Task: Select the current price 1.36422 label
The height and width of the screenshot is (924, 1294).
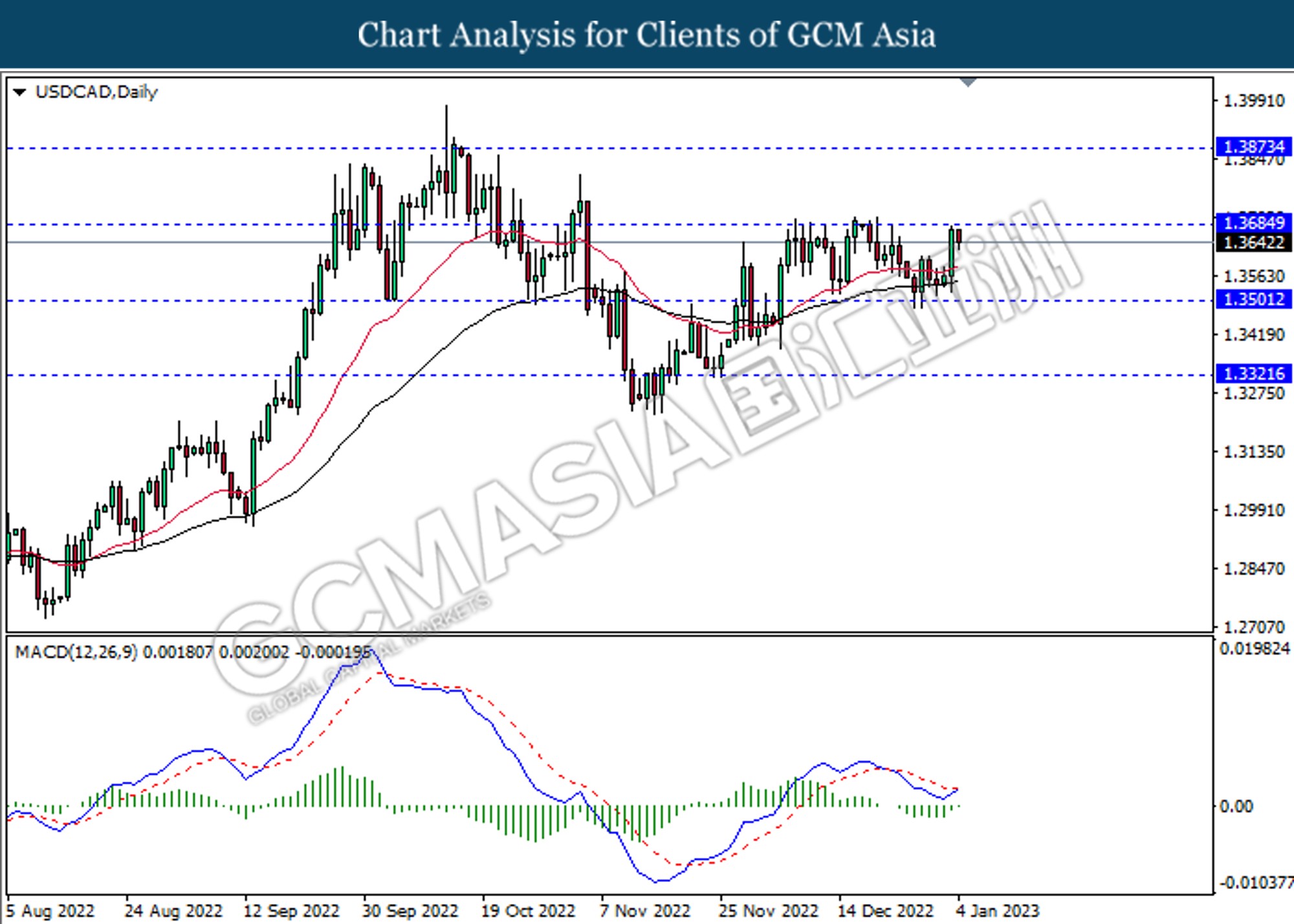Action: [1253, 243]
